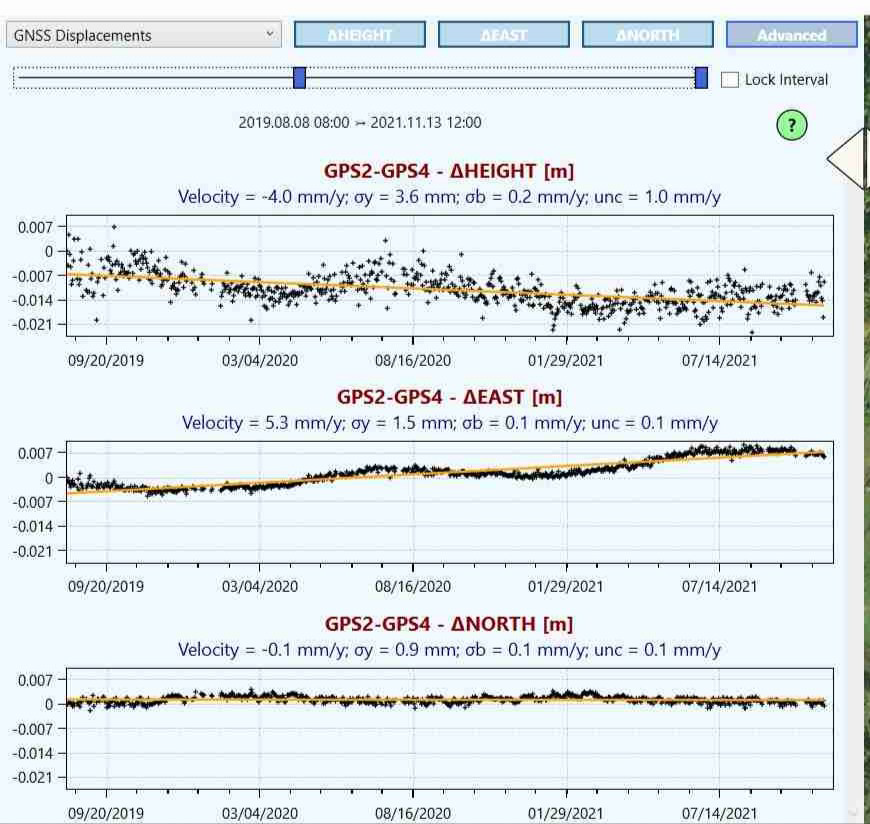Click the ΔHEIGHT button
Image resolution: width=870 pixels, height=824 pixels.
[x=360, y=35]
